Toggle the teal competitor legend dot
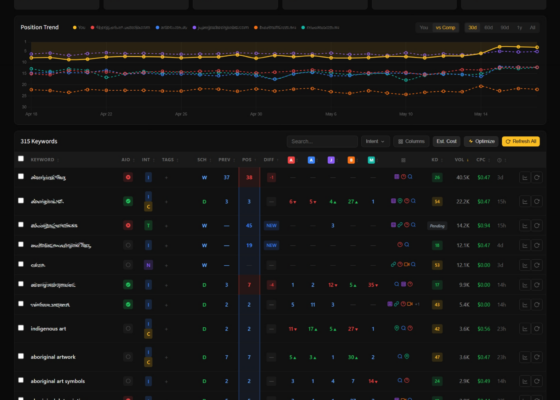This screenshot has height=400, width=560. 303,28
